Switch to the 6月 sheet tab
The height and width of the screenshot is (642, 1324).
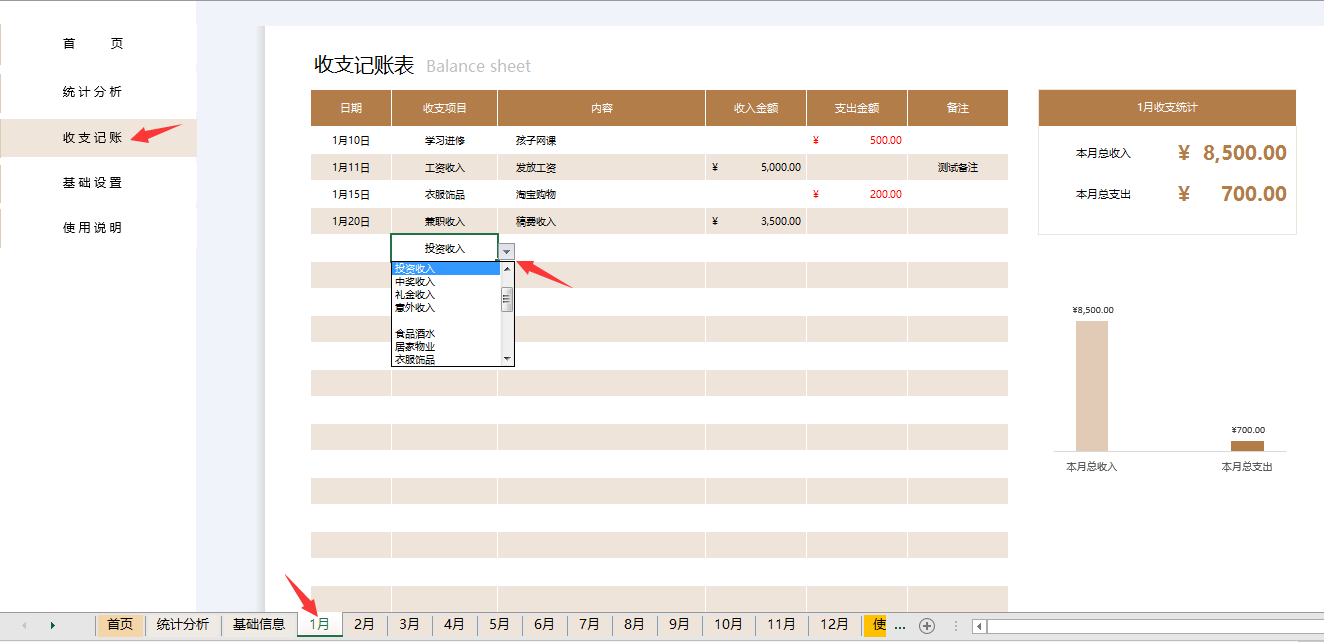point(545,624)
